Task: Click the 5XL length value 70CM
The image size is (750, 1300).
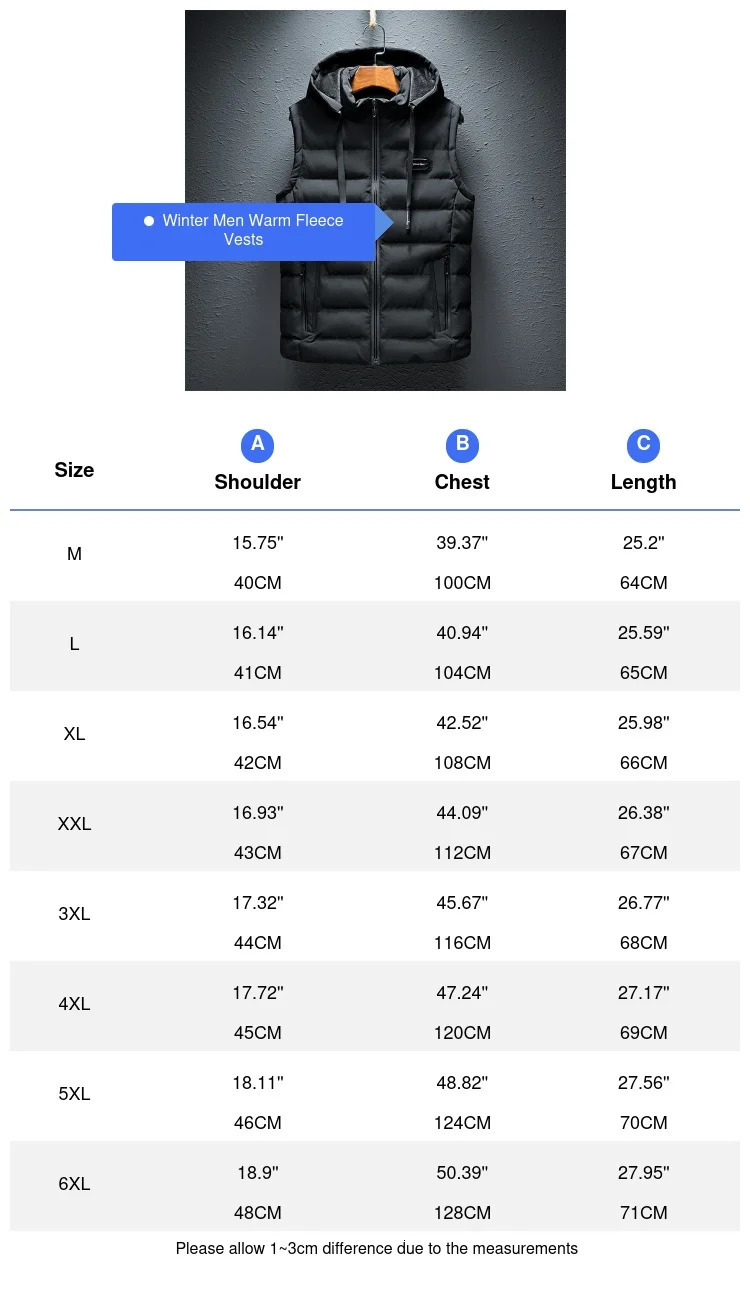Action: [x=643, y=1123]
